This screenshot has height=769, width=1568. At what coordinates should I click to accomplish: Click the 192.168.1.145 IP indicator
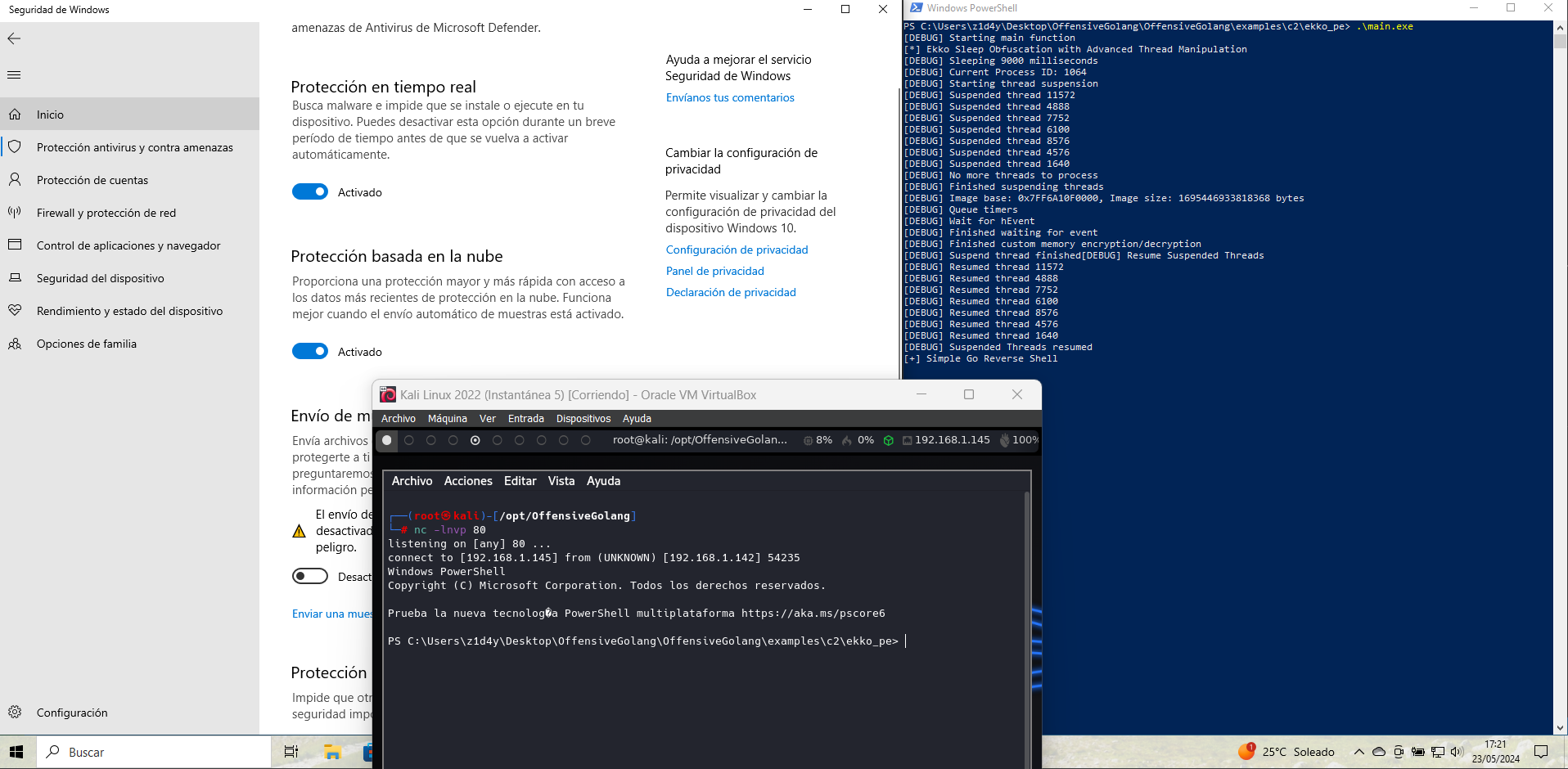click(946, 440)
